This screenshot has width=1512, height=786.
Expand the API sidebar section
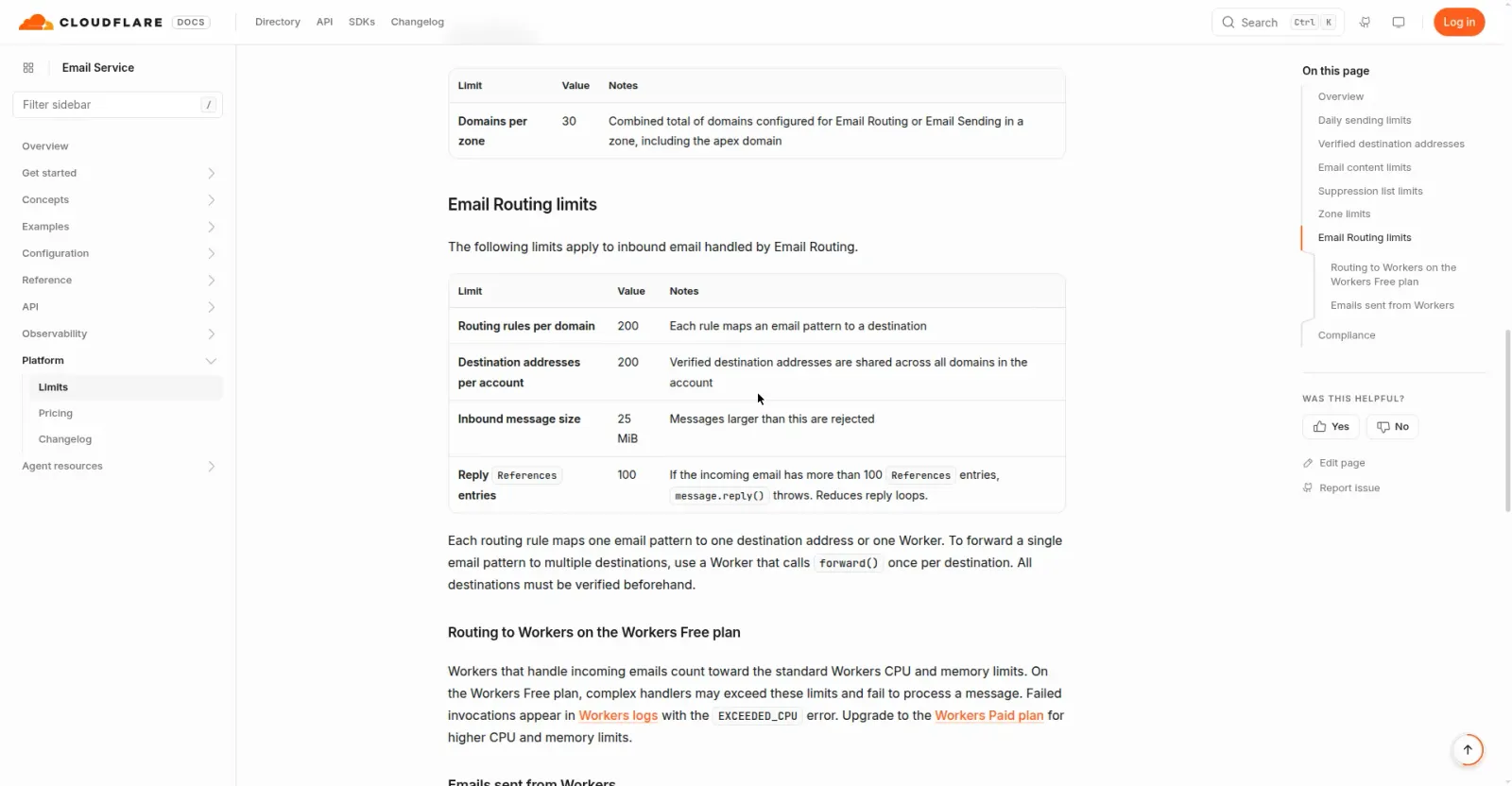(119, 307)
